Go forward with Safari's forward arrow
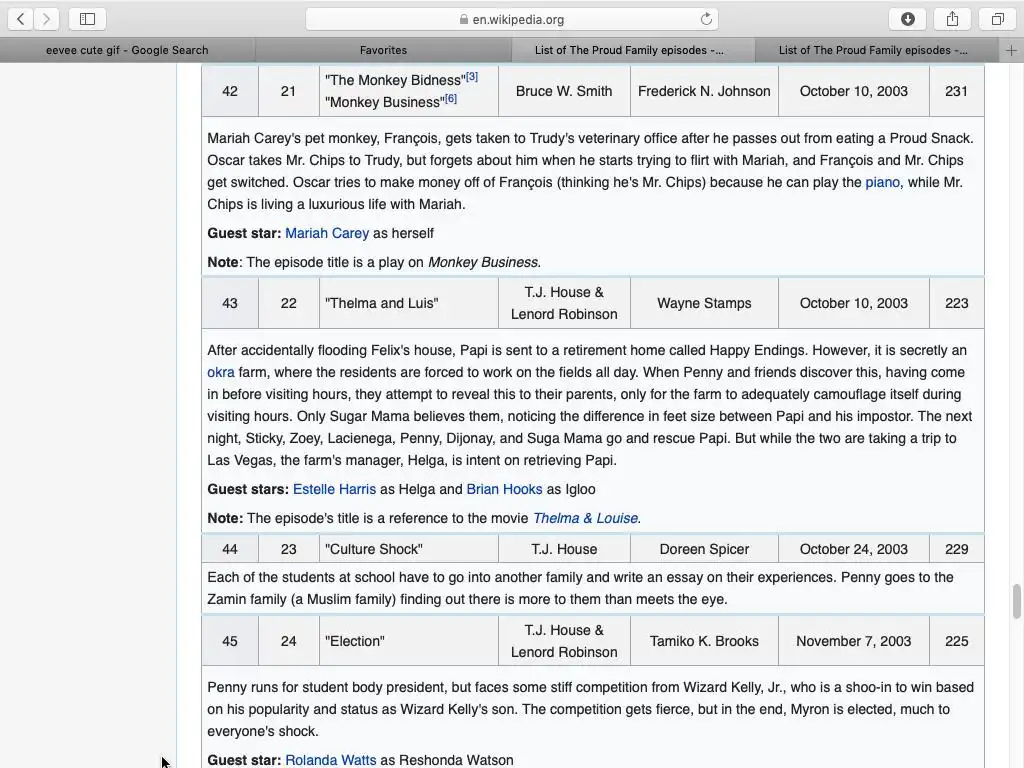The height and width of the screenshot is (768, 1024). (46, 19)
